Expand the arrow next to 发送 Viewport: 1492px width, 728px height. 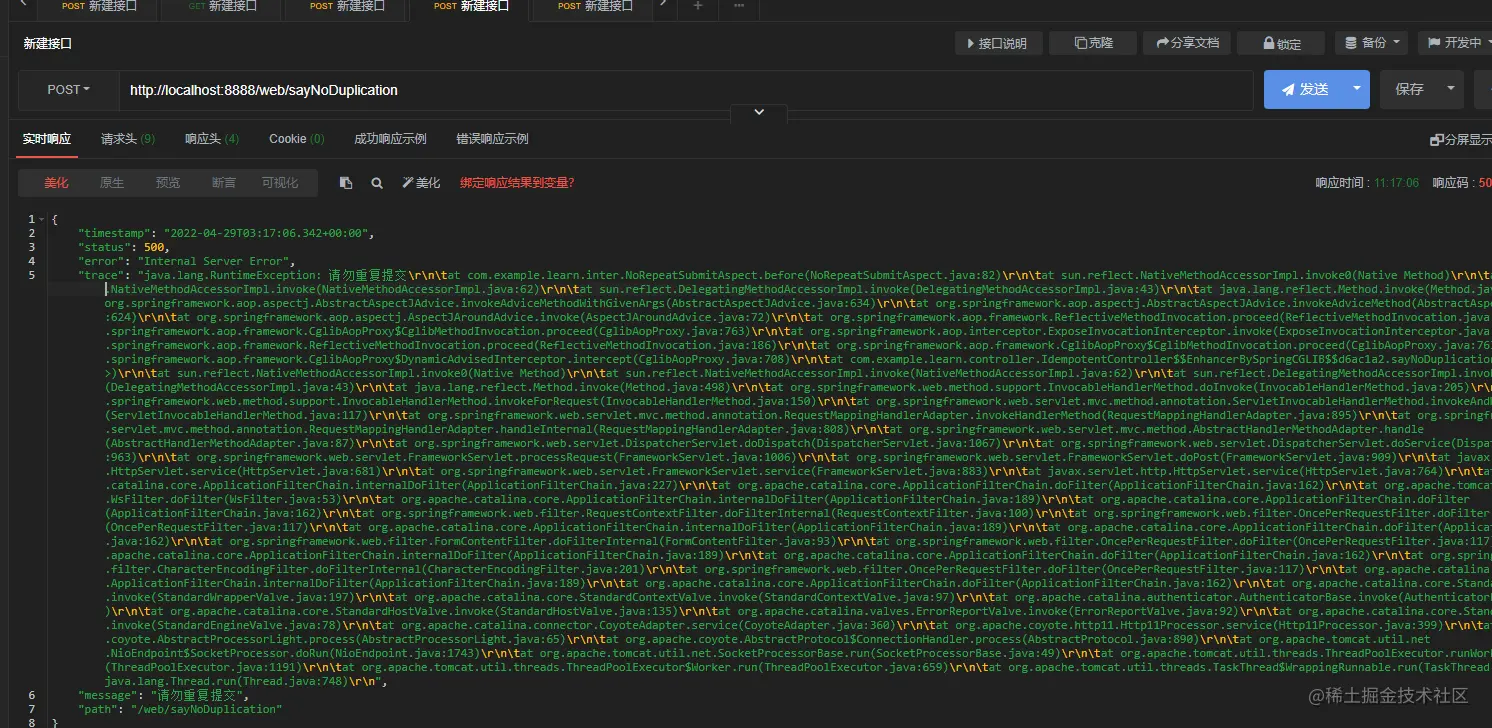tap(1357, 89)
